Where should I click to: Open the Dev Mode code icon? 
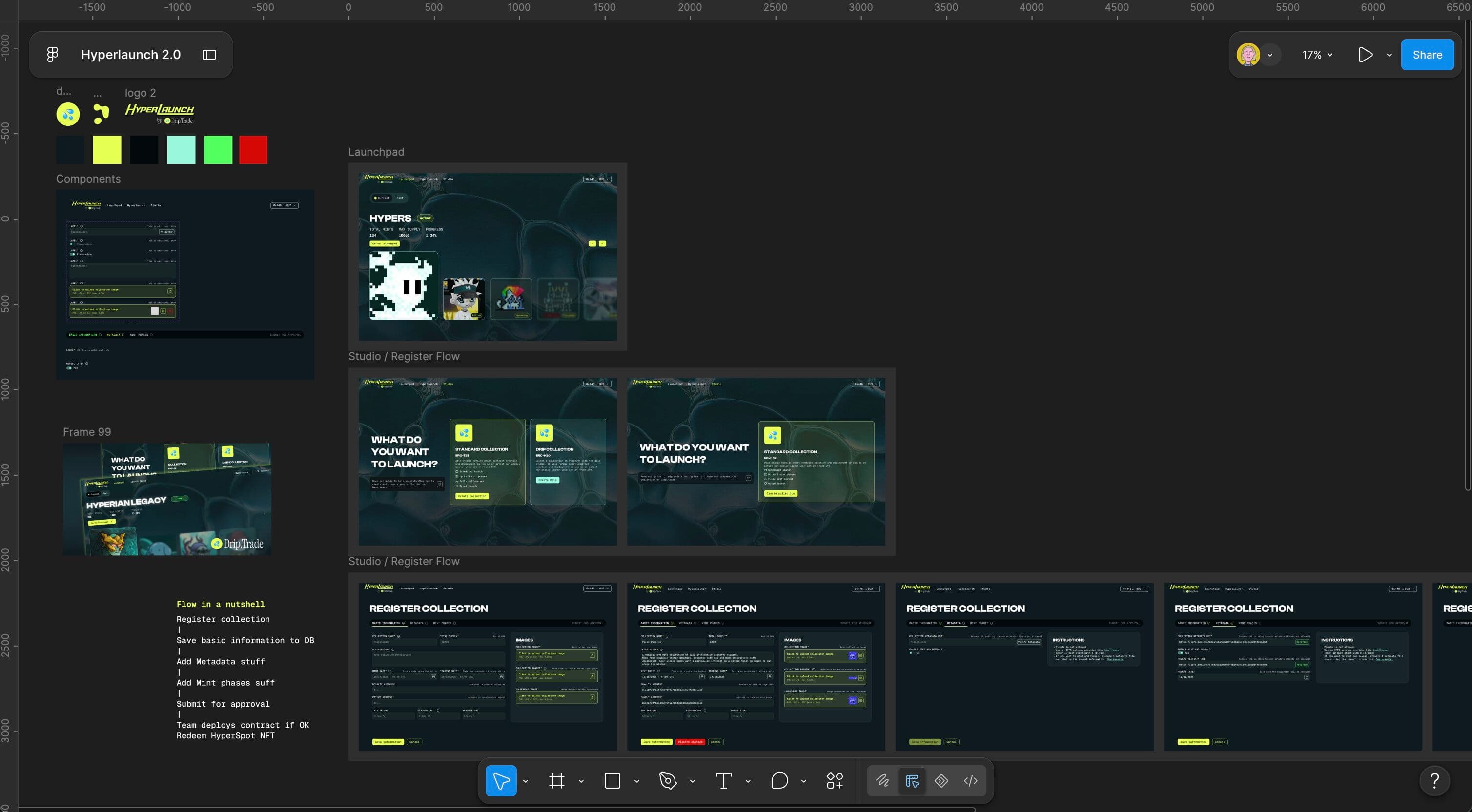coord(970,781)
